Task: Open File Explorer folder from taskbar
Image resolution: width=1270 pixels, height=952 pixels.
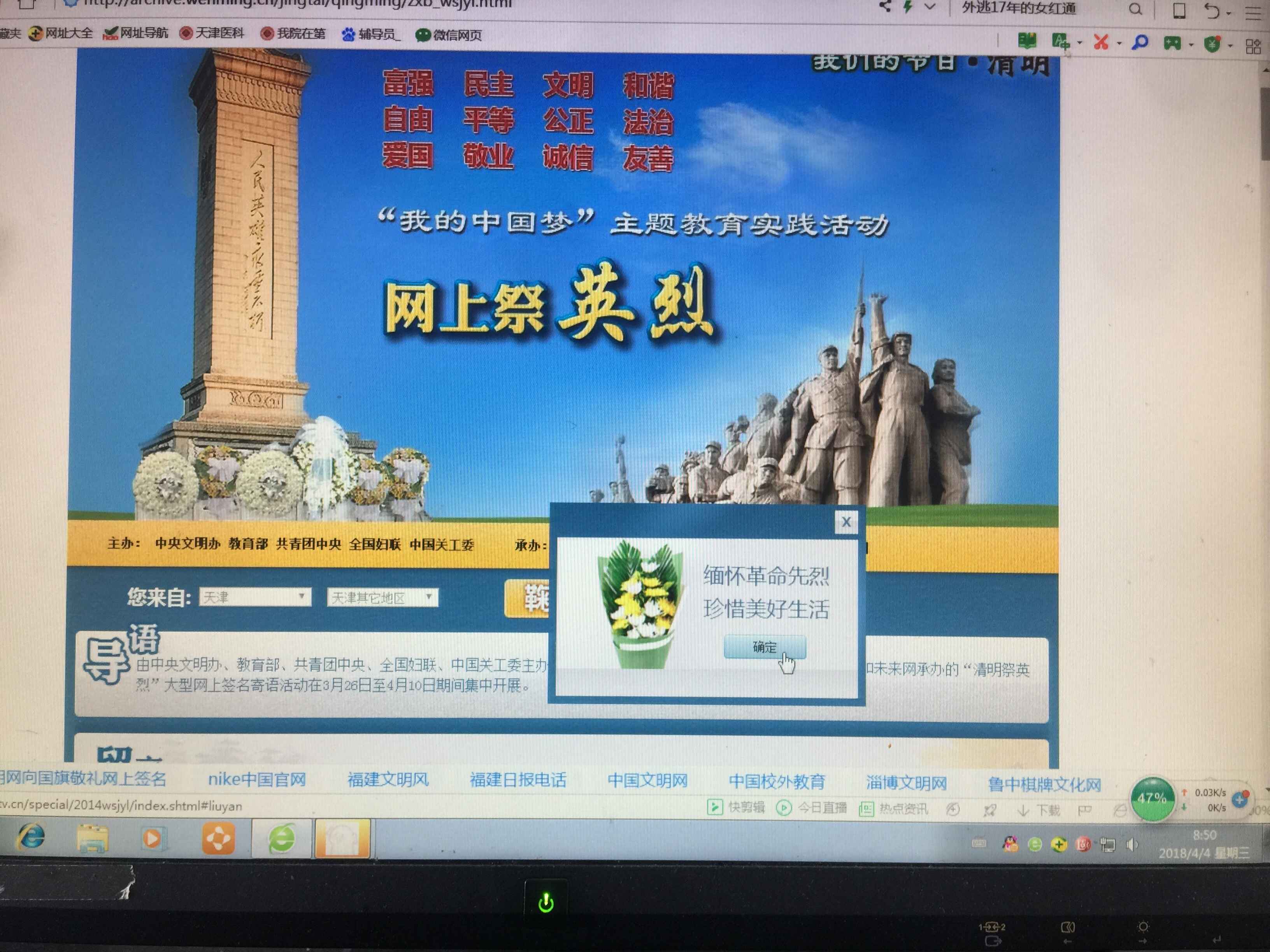Action: pyautogui.click(x=93, y=838)
